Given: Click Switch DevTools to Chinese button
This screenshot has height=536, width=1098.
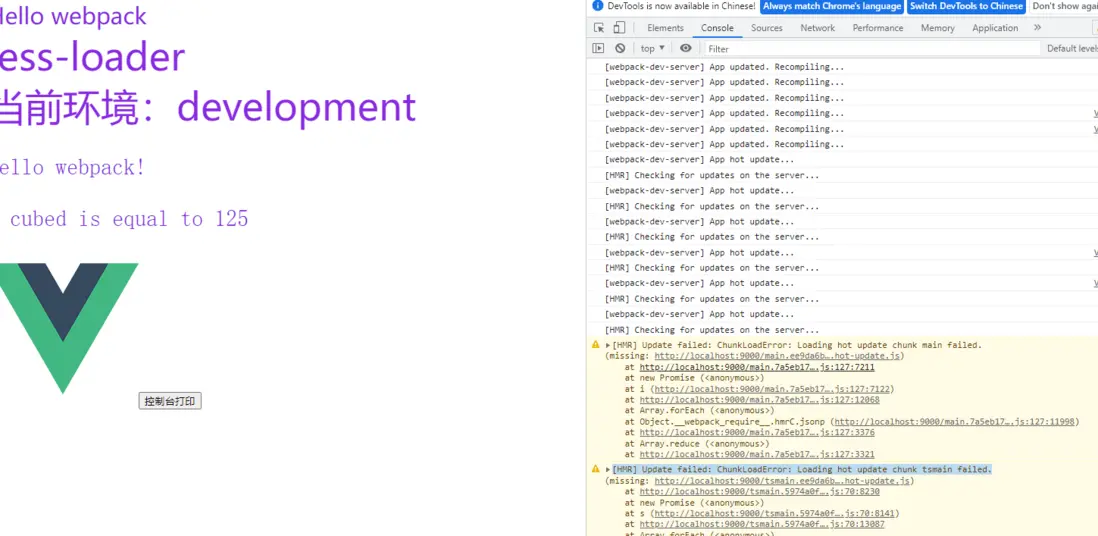Looking at the screenshot, I should pyautogui.click(x=966, y=6).
